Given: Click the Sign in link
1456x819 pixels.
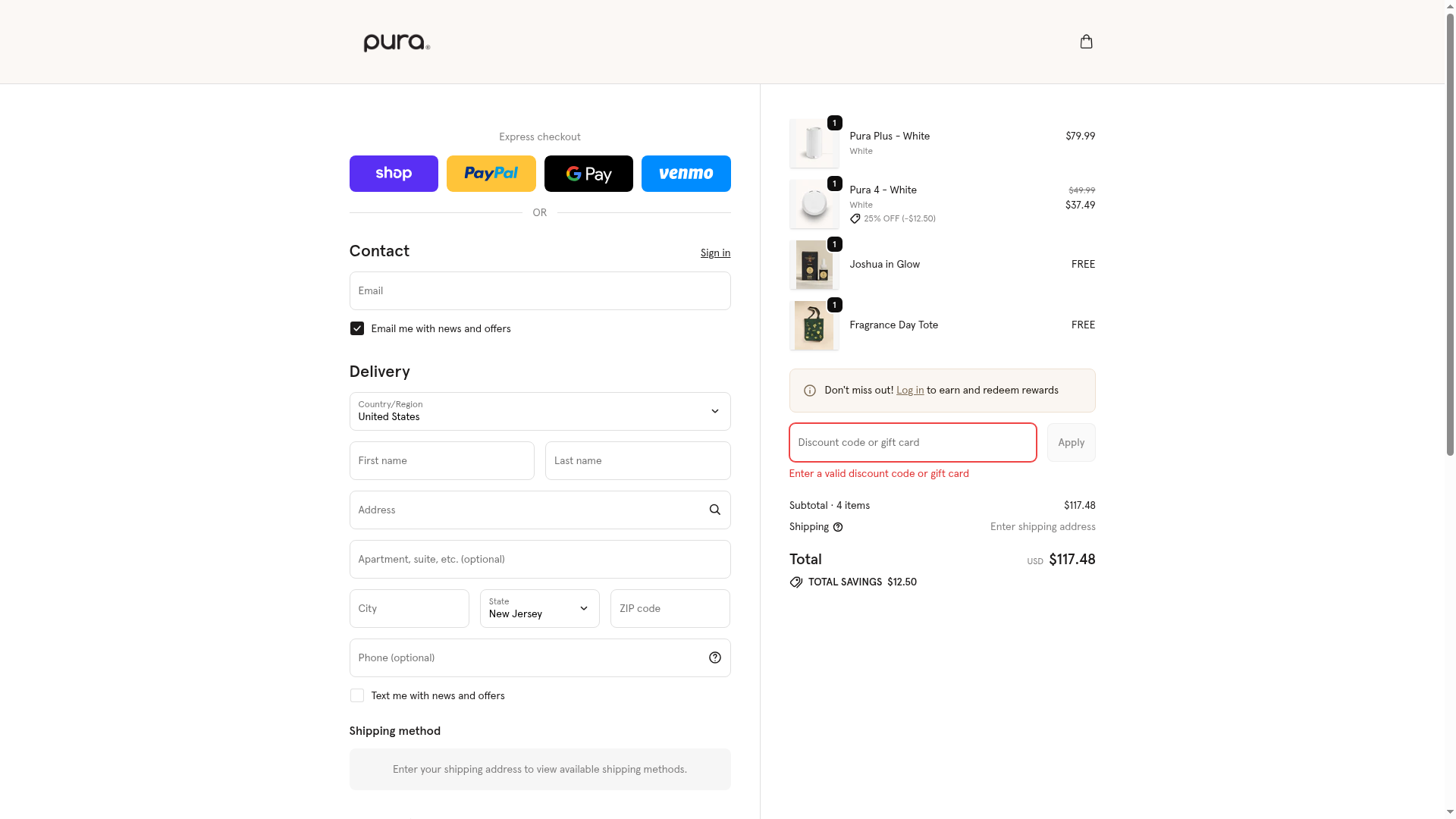Looking at the screenshot, I should pos(715,253).
